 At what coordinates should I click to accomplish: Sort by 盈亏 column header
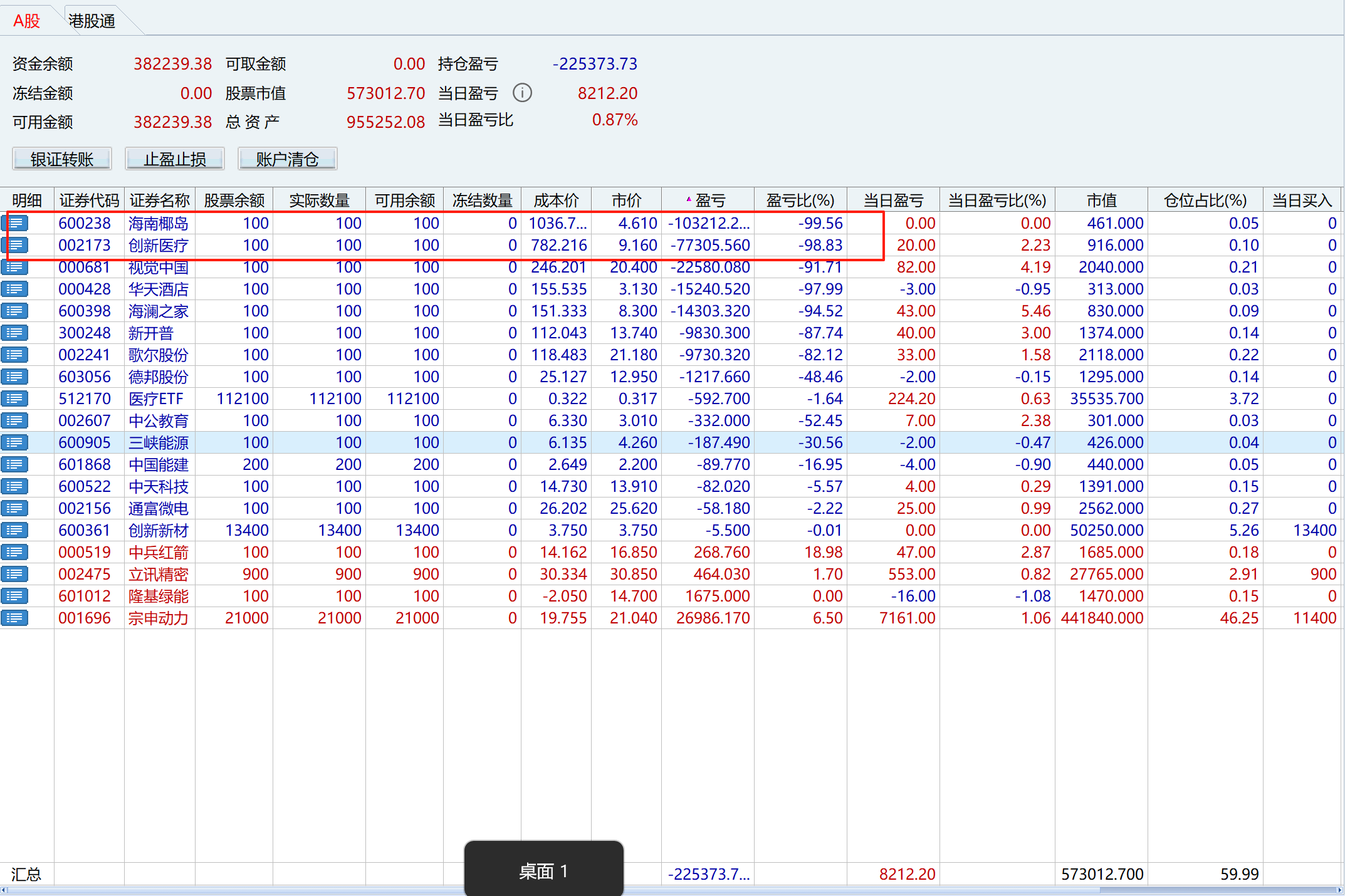tap(709, 201)
